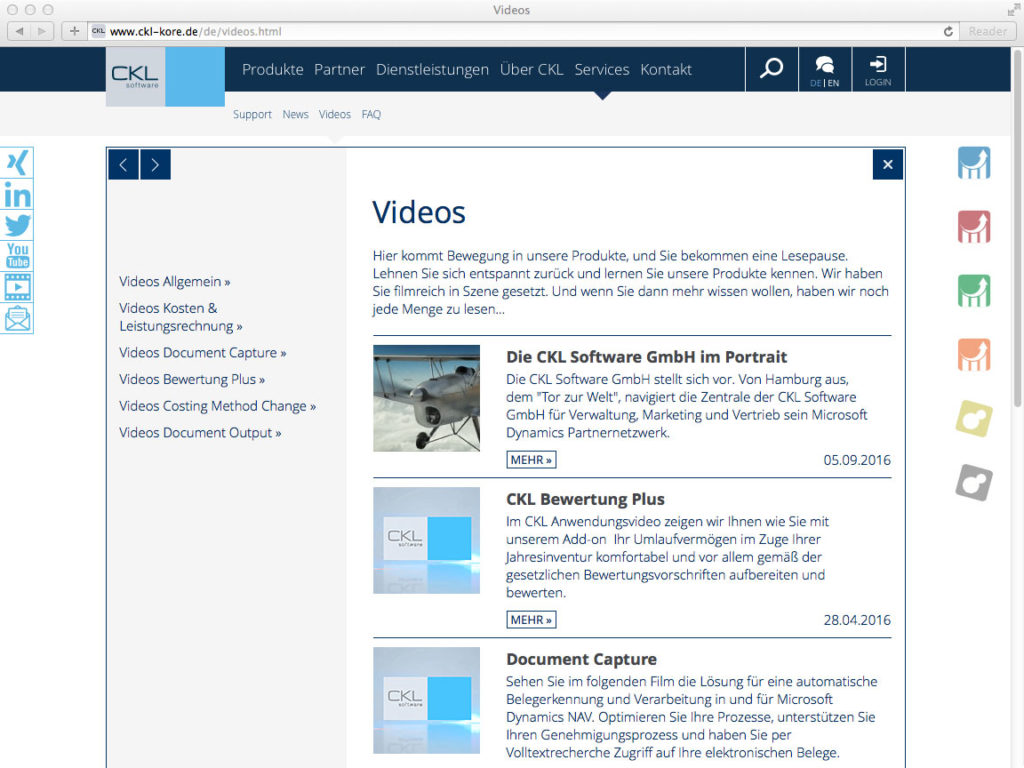The width and height of the screenshot is (1024, 768).
Task: Click the Reader button
Action: point(987,31)
